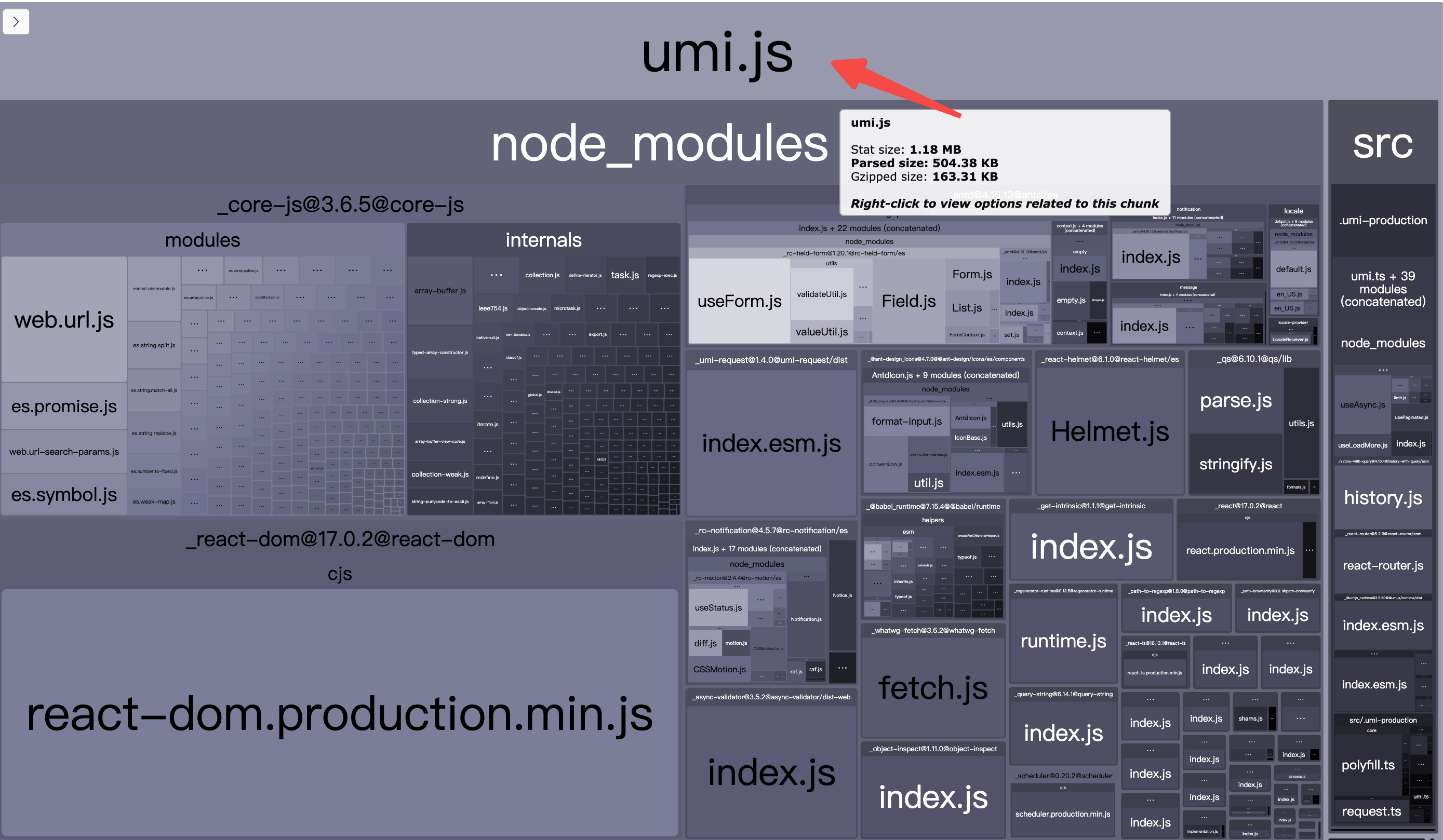Click the useStatus.js tile

[717, 608]
